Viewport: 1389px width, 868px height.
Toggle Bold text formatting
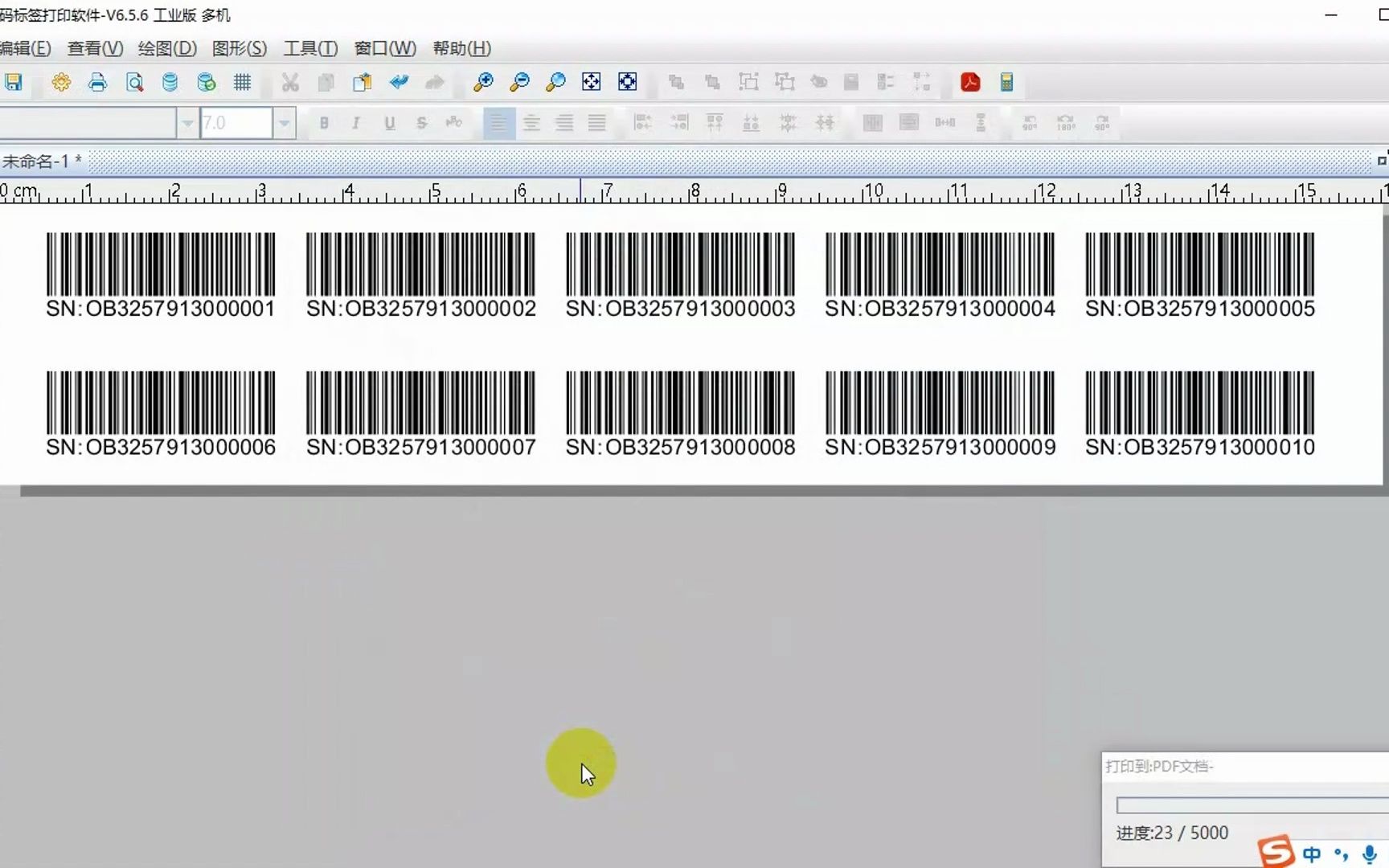(324, 123)
